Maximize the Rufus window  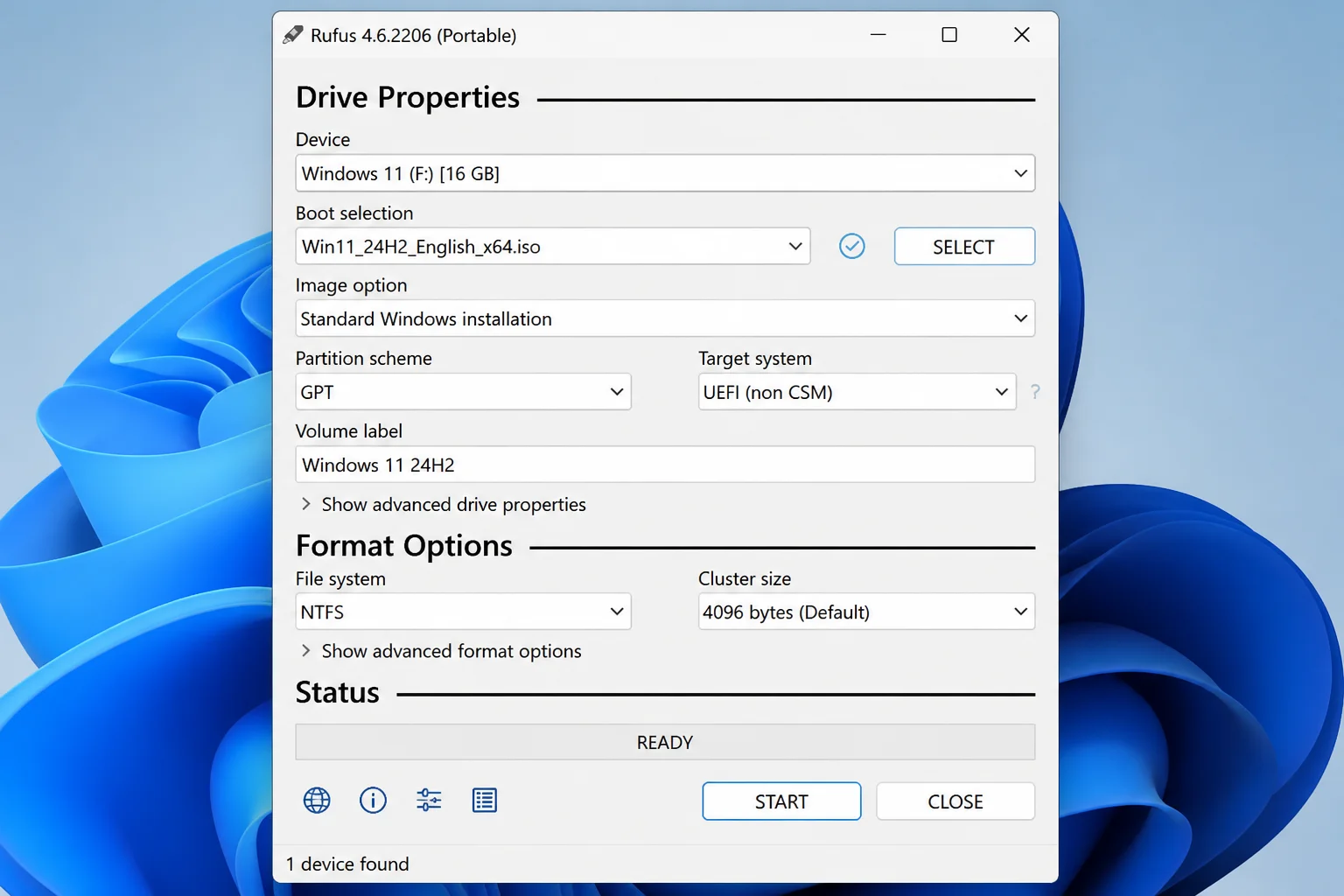coord(949,35)
